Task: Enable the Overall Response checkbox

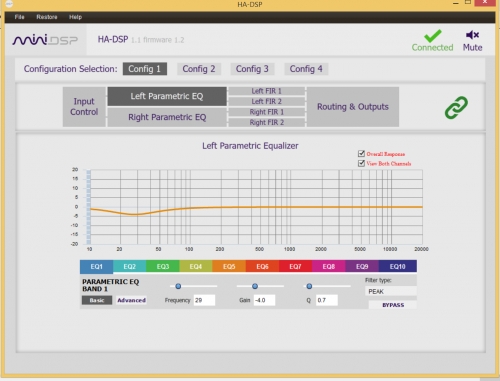Action: (x=361, y=154)
